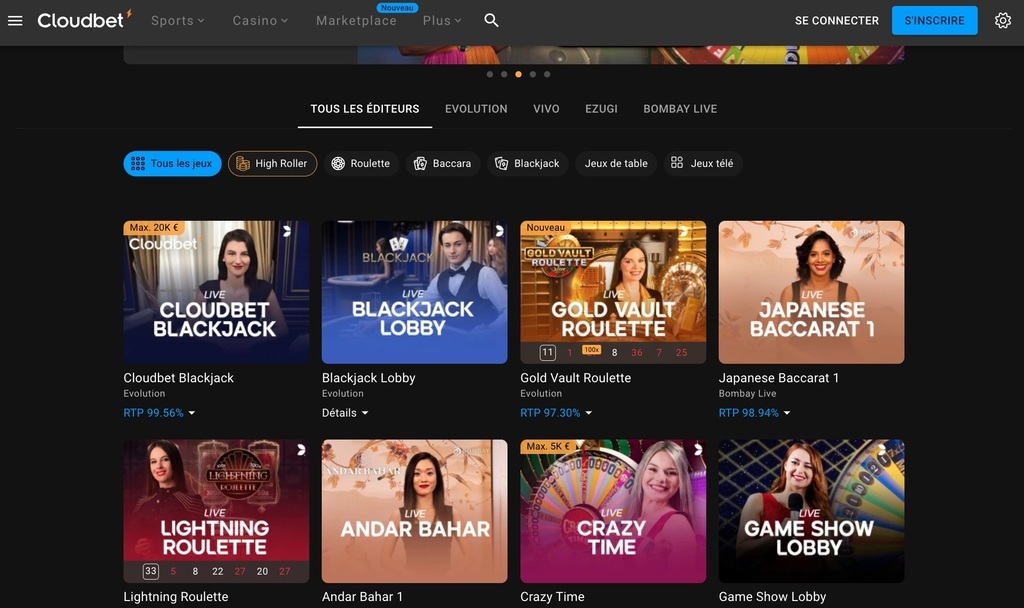1024x608 pixels.
Task: Click the search magnifier icon
Action: click(x=491, y=20)
